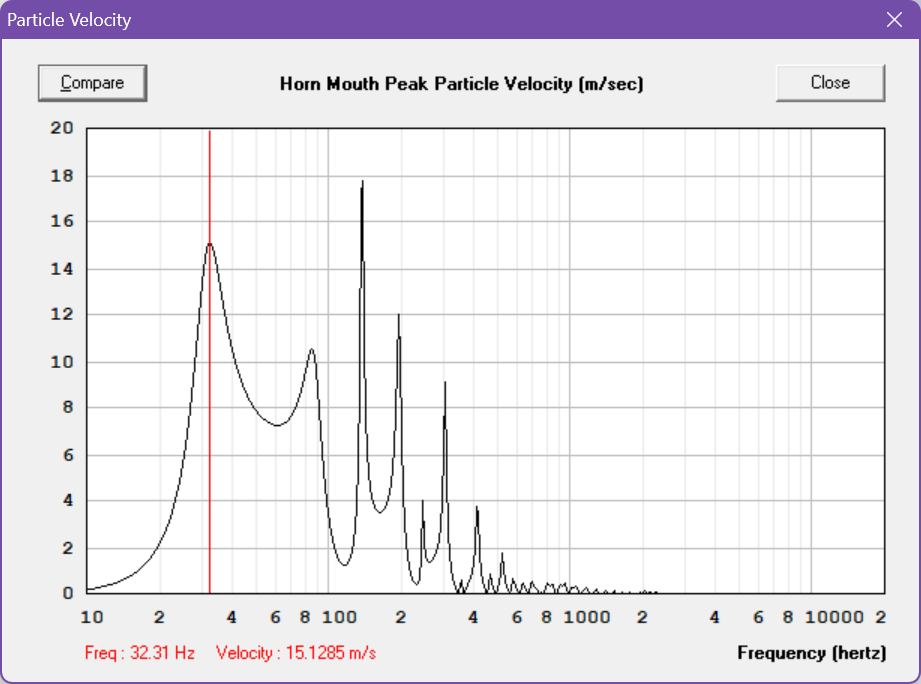Click the 16 label on the velocity axis
921x684 pixels.
click(62, 221)
